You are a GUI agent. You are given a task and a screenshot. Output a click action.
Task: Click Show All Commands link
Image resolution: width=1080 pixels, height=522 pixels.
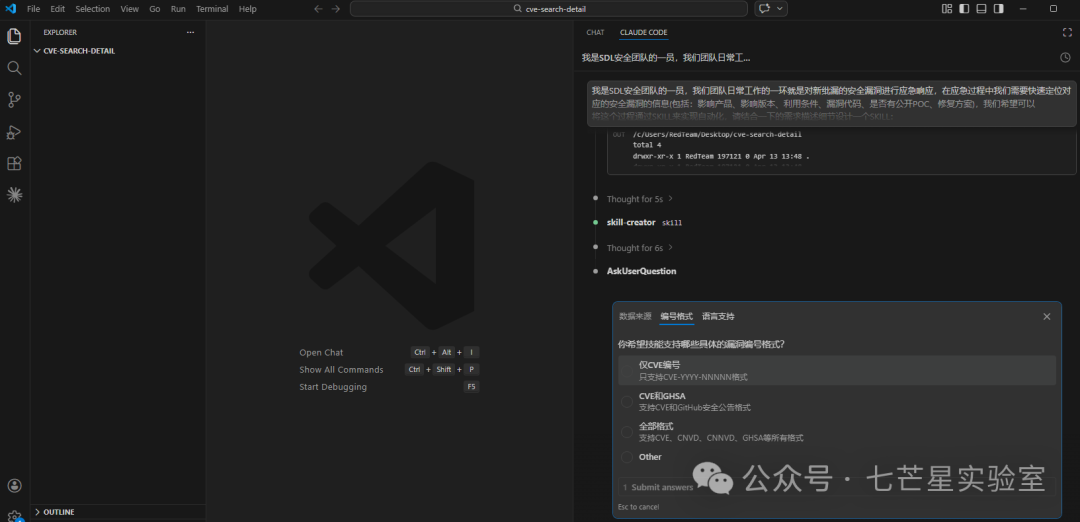tap(341, 370)
